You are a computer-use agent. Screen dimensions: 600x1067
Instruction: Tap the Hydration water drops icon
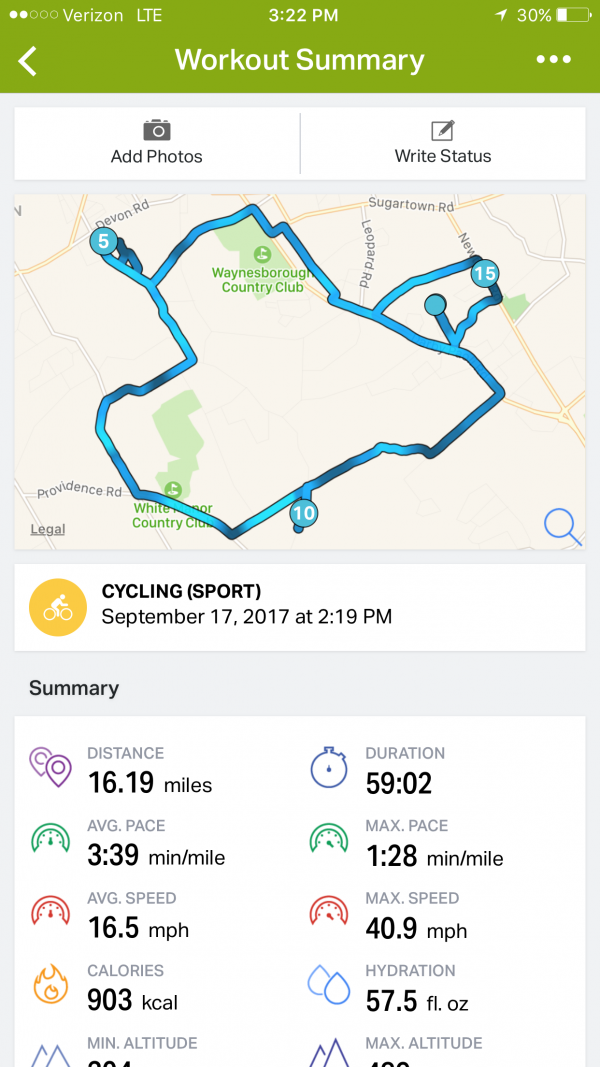click(328, 987)
